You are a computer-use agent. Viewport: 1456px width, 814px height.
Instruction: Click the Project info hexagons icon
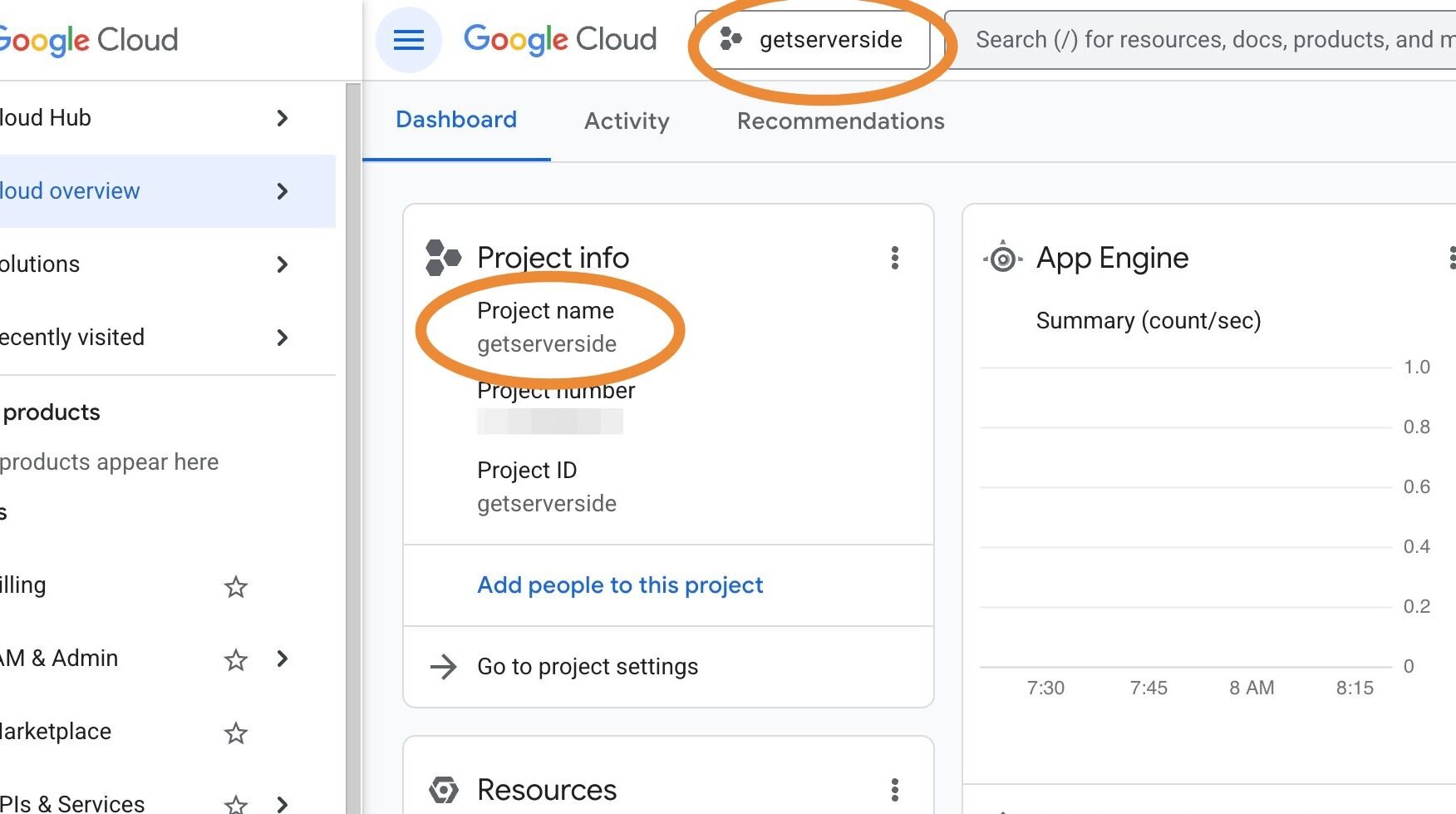point(443,258)
